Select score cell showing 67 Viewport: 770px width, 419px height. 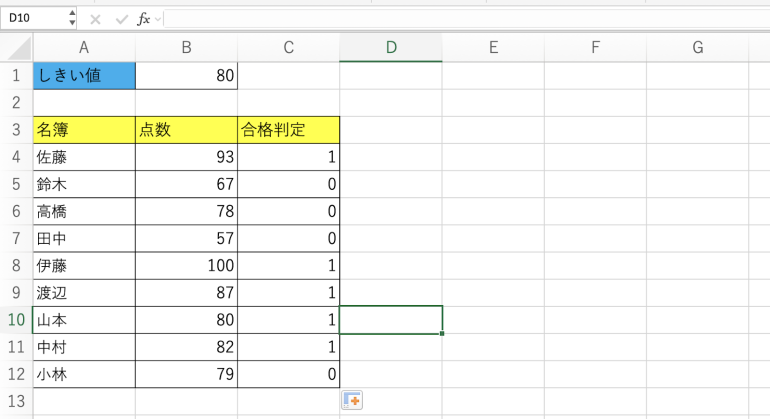click(x=186, y=184)
